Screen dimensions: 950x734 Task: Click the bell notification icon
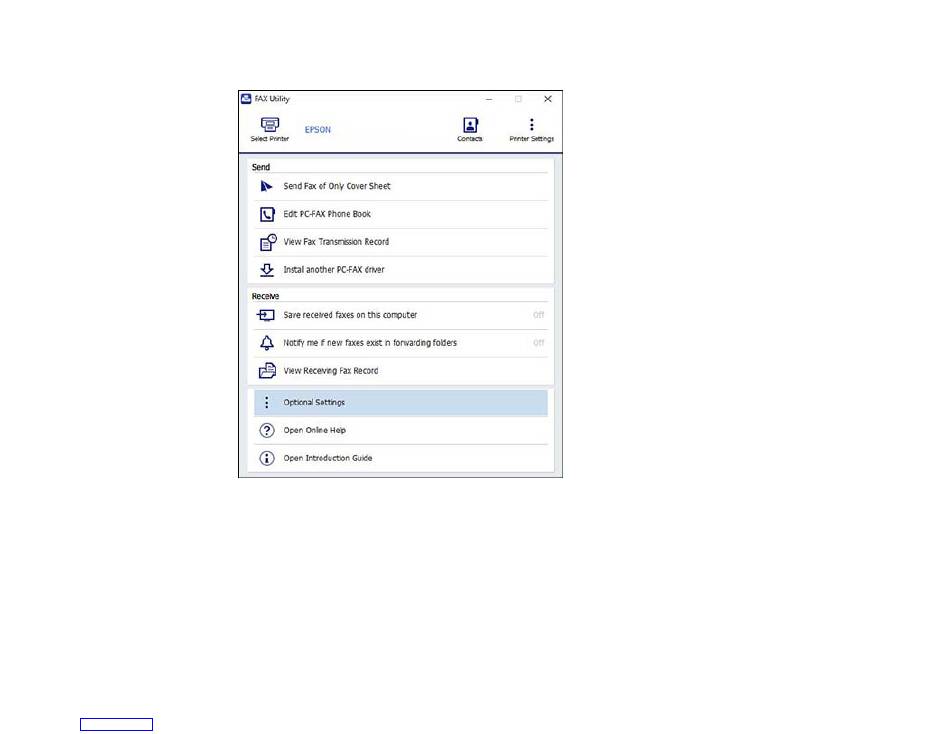(x=267, y=343)
